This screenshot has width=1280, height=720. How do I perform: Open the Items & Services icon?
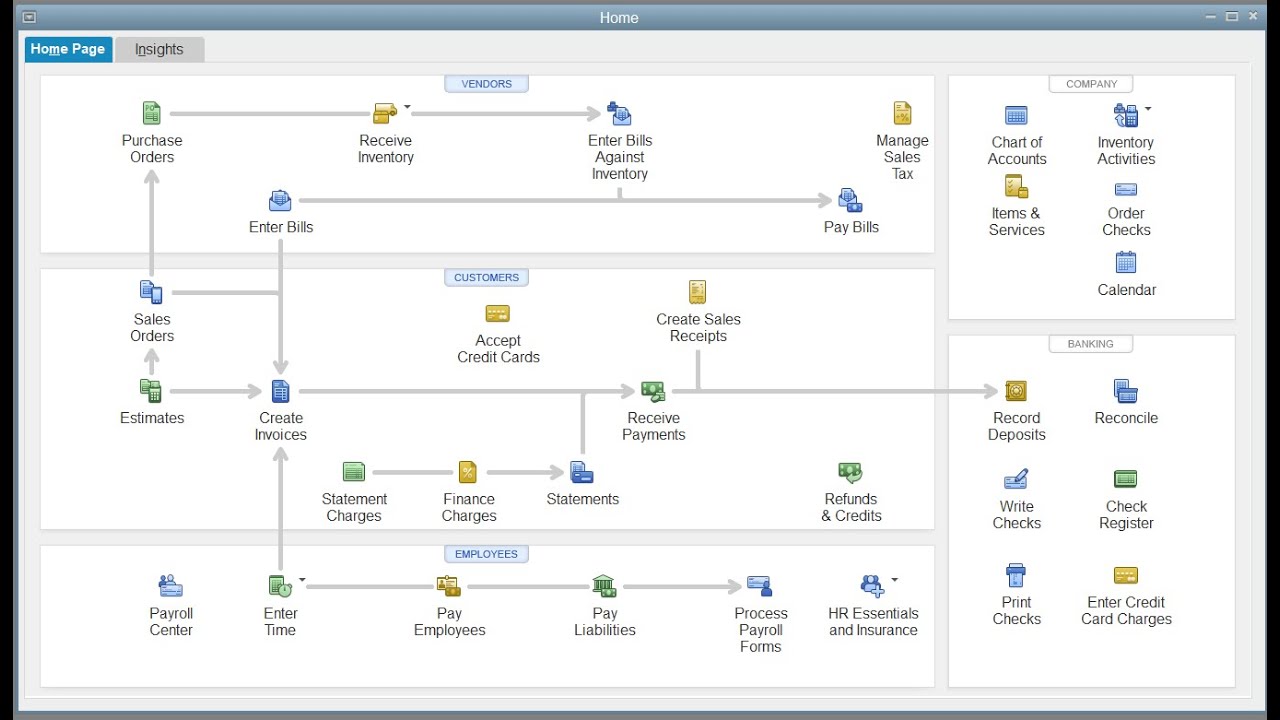coord(1016,187)
